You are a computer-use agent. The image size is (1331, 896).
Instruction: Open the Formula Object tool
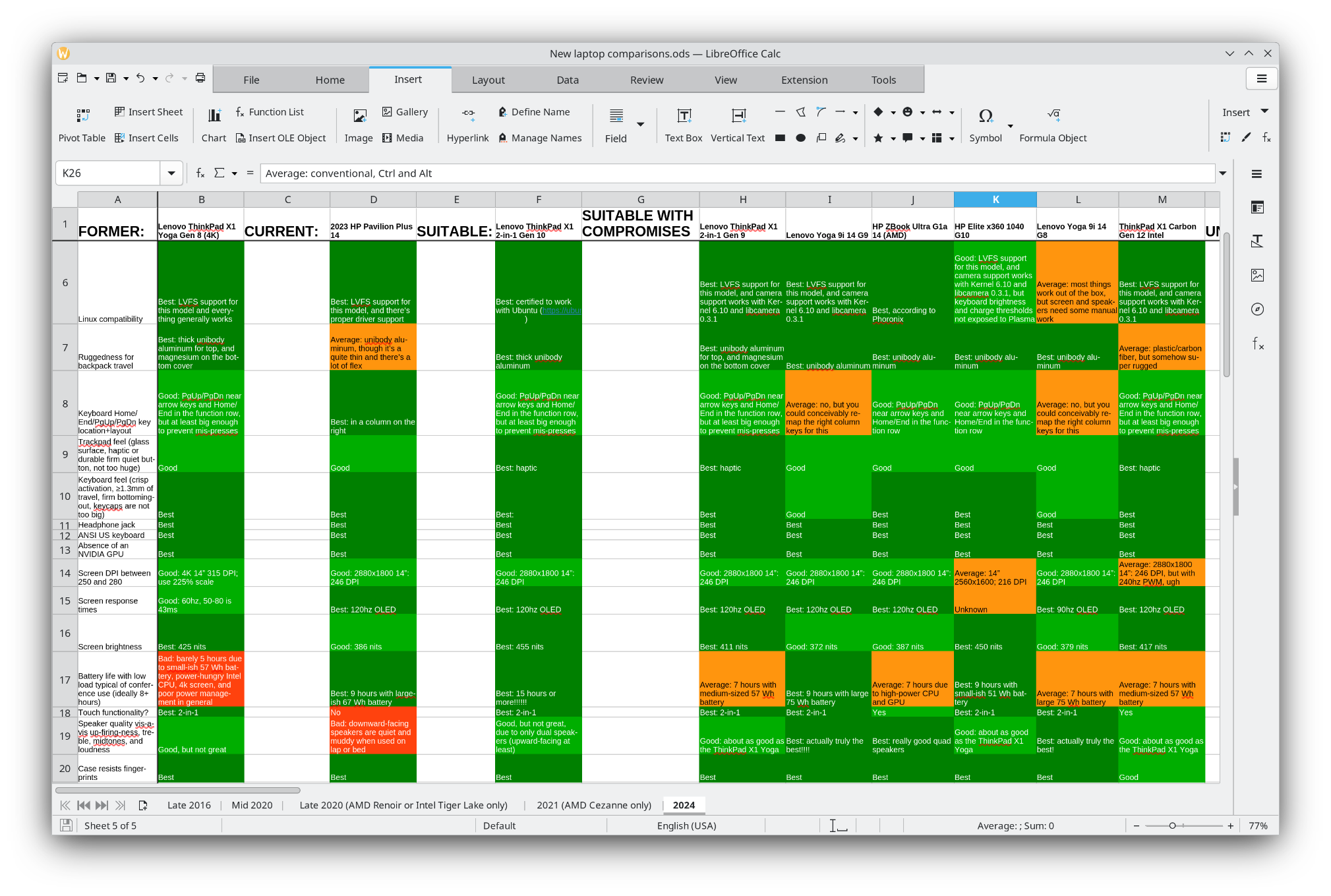tap(1053, 115)
